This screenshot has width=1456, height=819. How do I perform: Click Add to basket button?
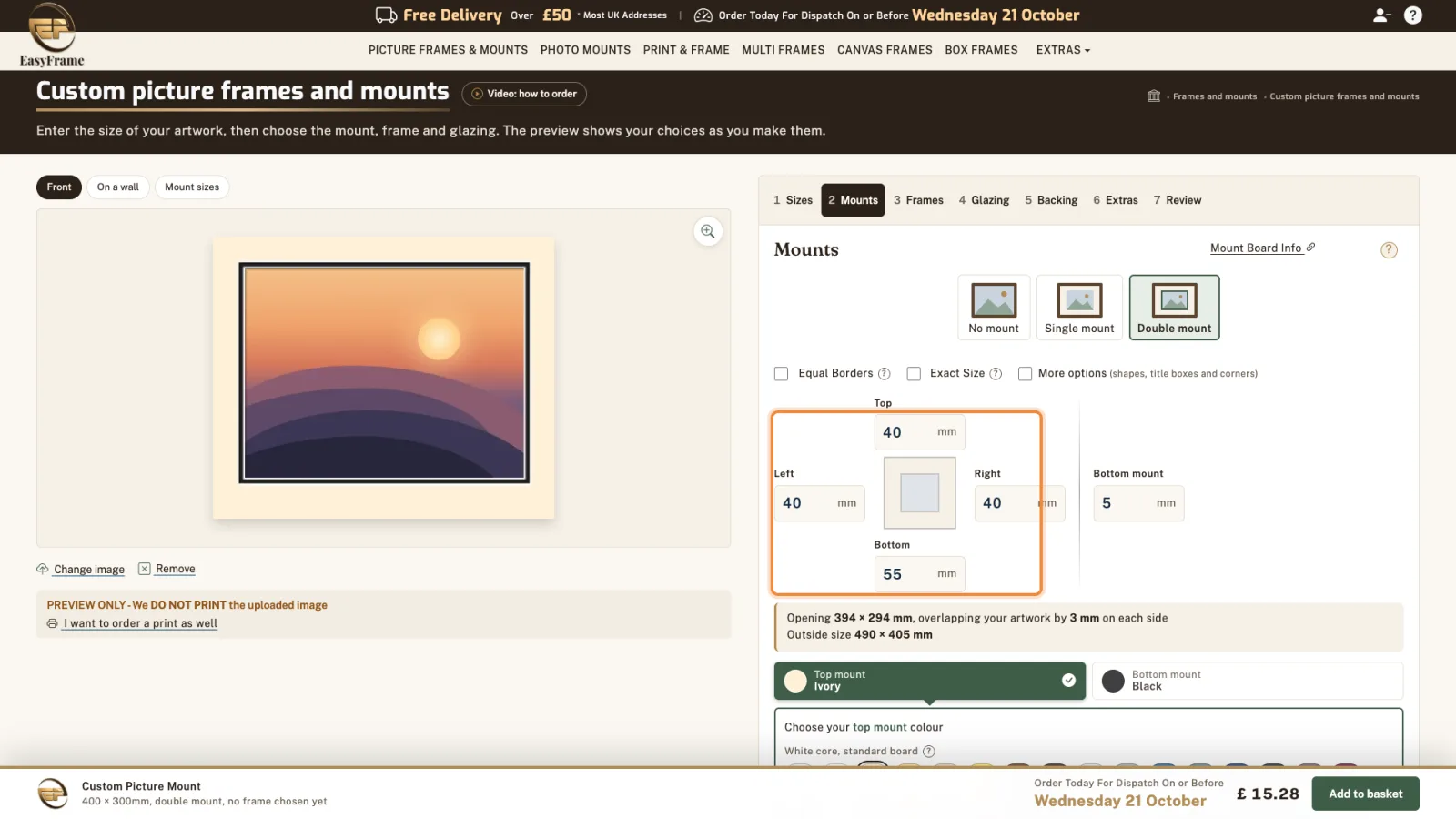pos(1365,794)
